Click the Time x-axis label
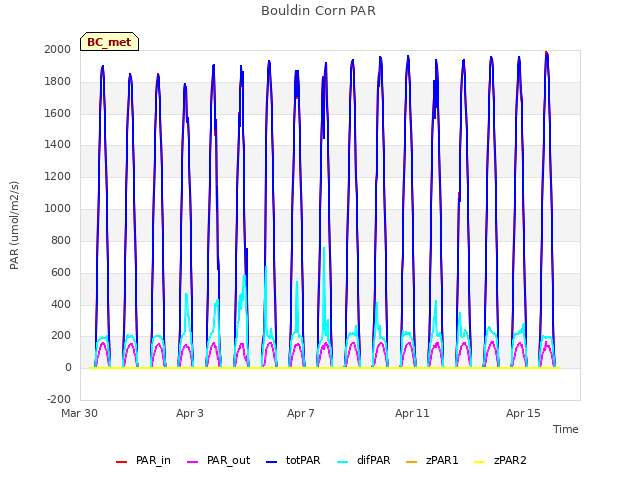The height and width of the screenshot is (480, 640). (x=566, y=429)
